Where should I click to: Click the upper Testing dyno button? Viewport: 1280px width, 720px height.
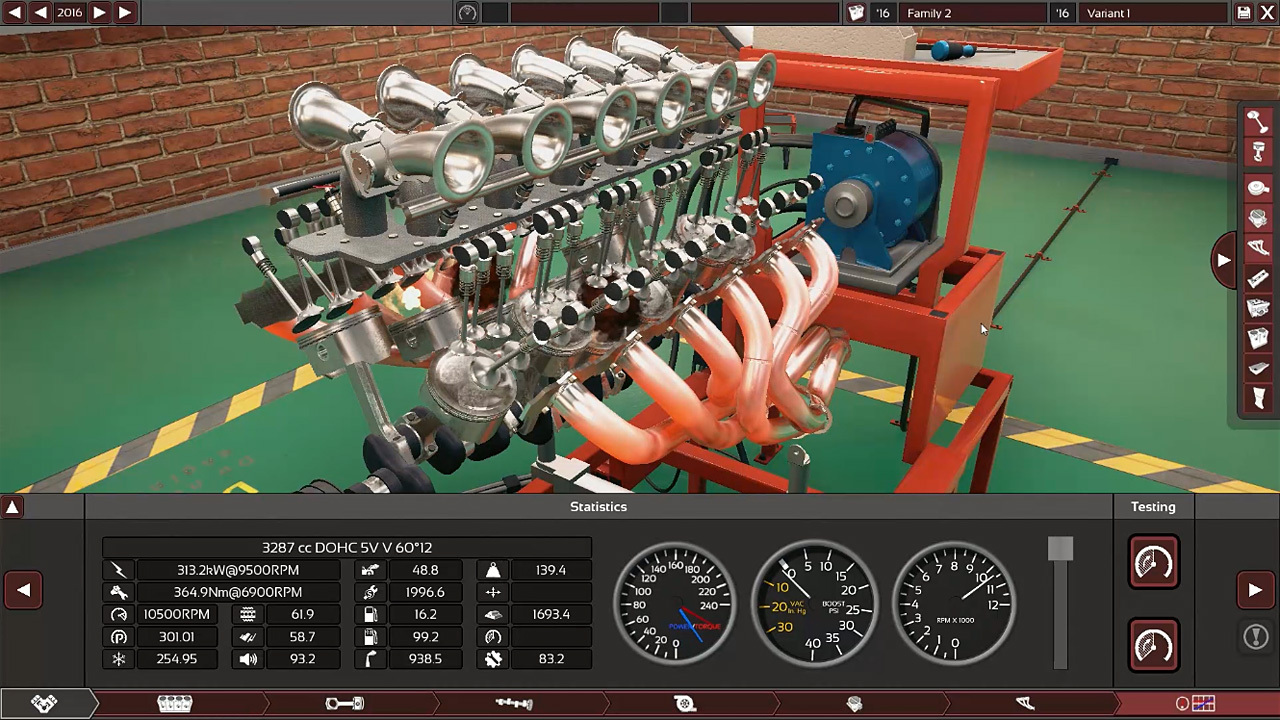click(1153, 563)
